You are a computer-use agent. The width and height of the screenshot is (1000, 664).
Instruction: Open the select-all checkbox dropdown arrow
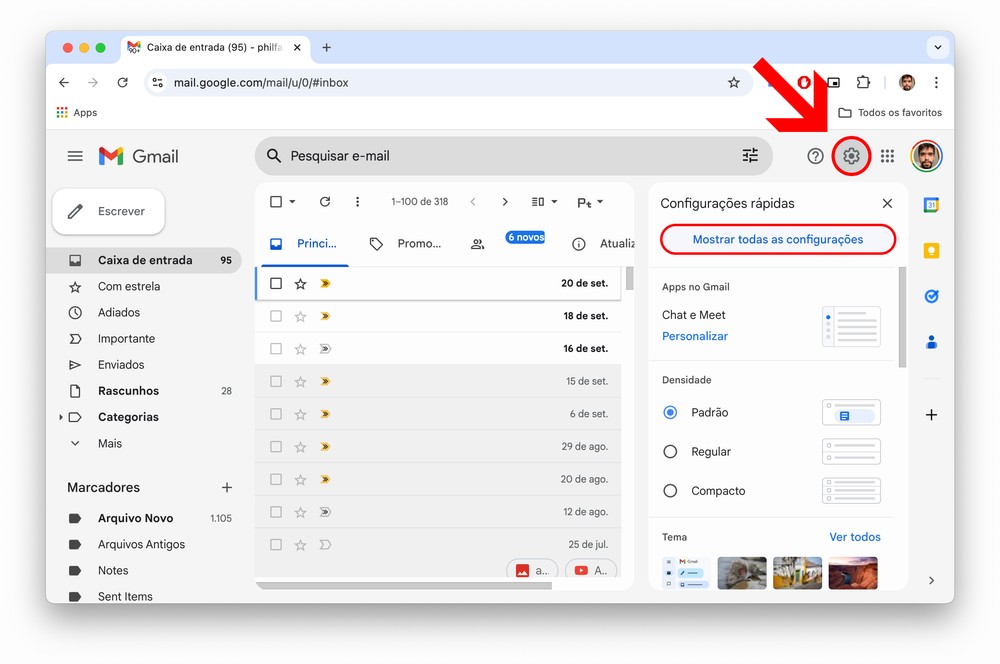point(292,202)
